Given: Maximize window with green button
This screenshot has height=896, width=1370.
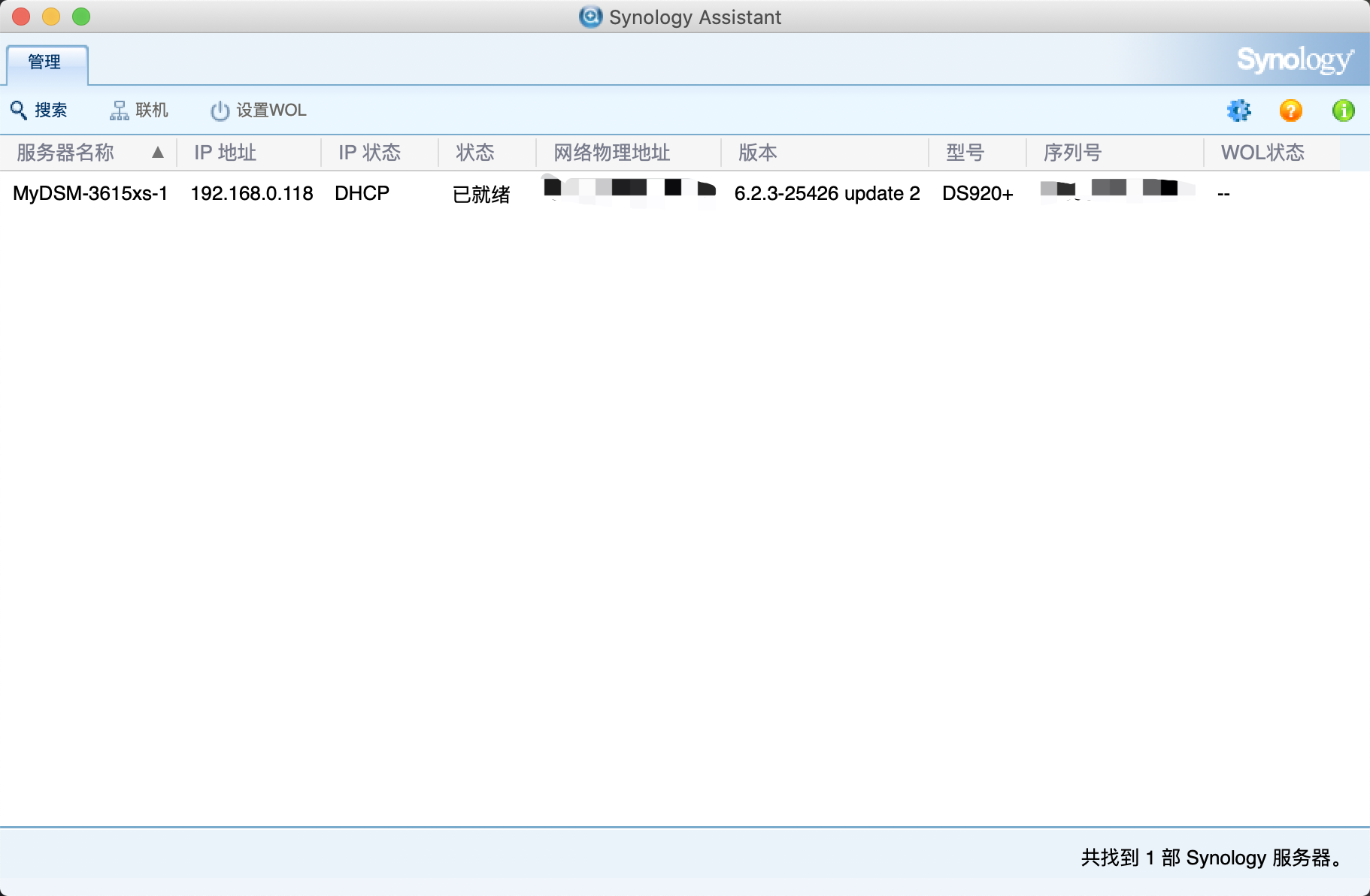Looking at the screenshot, I should pos(81,17).
